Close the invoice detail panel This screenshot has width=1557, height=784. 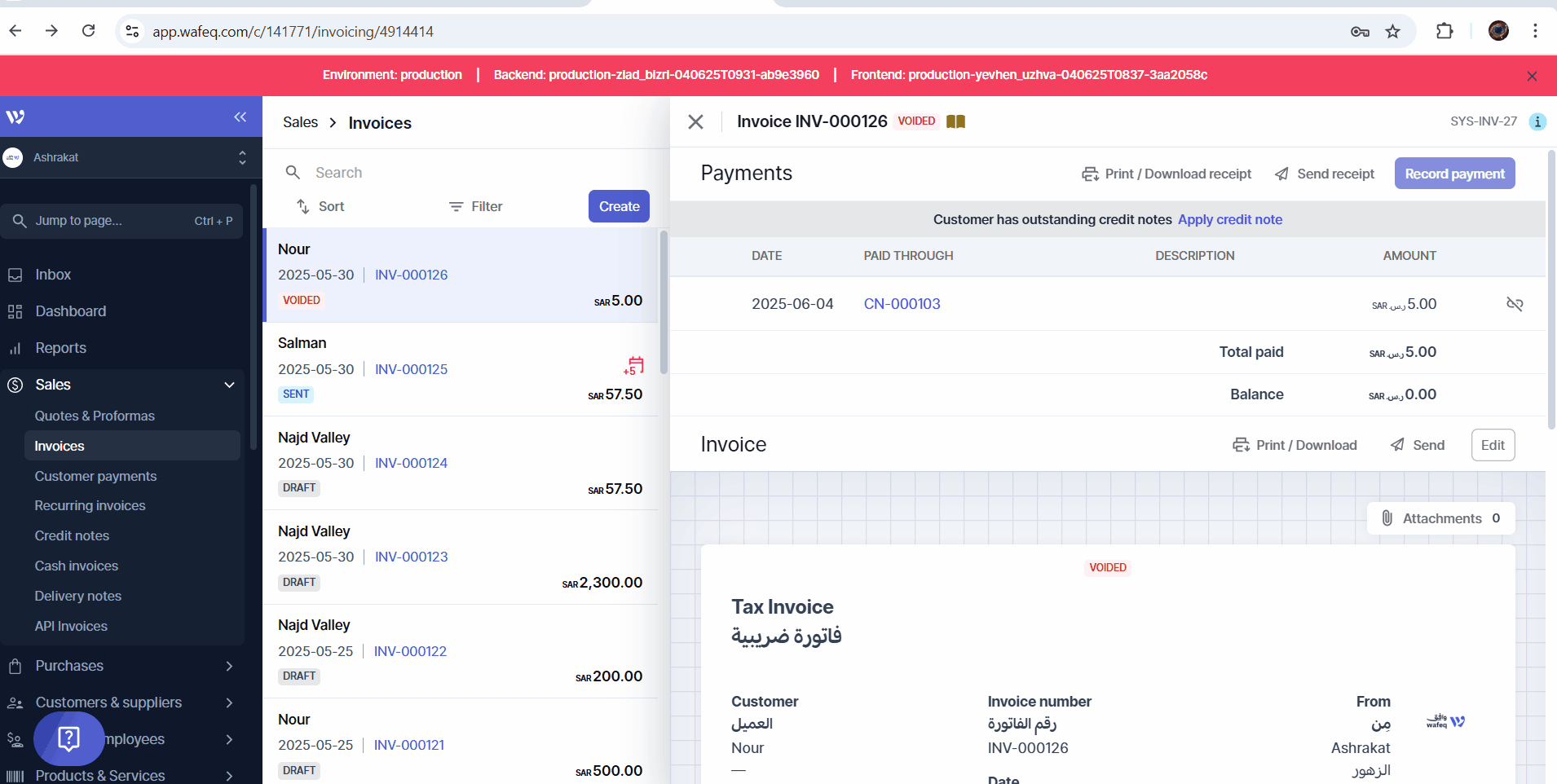(695, 122)
